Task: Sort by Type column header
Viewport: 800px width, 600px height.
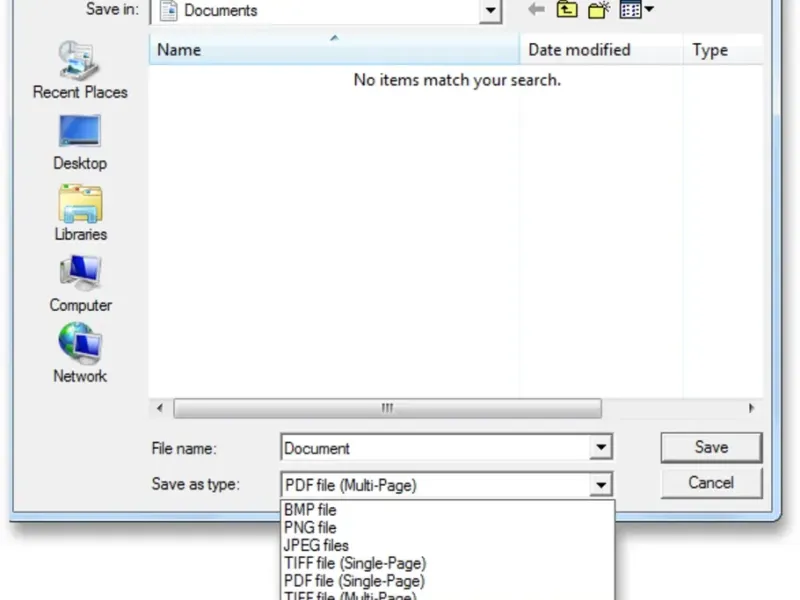Action: [723, 49]
